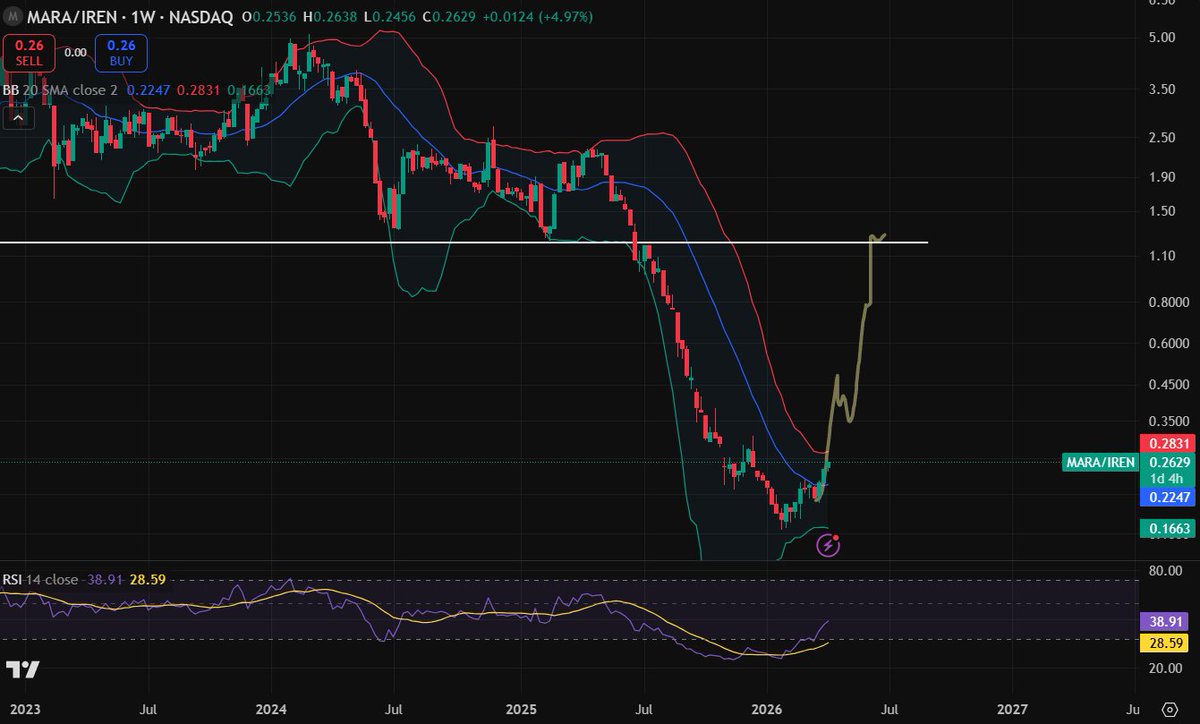Click the green 0.2629 last price label

[1170, 462]
